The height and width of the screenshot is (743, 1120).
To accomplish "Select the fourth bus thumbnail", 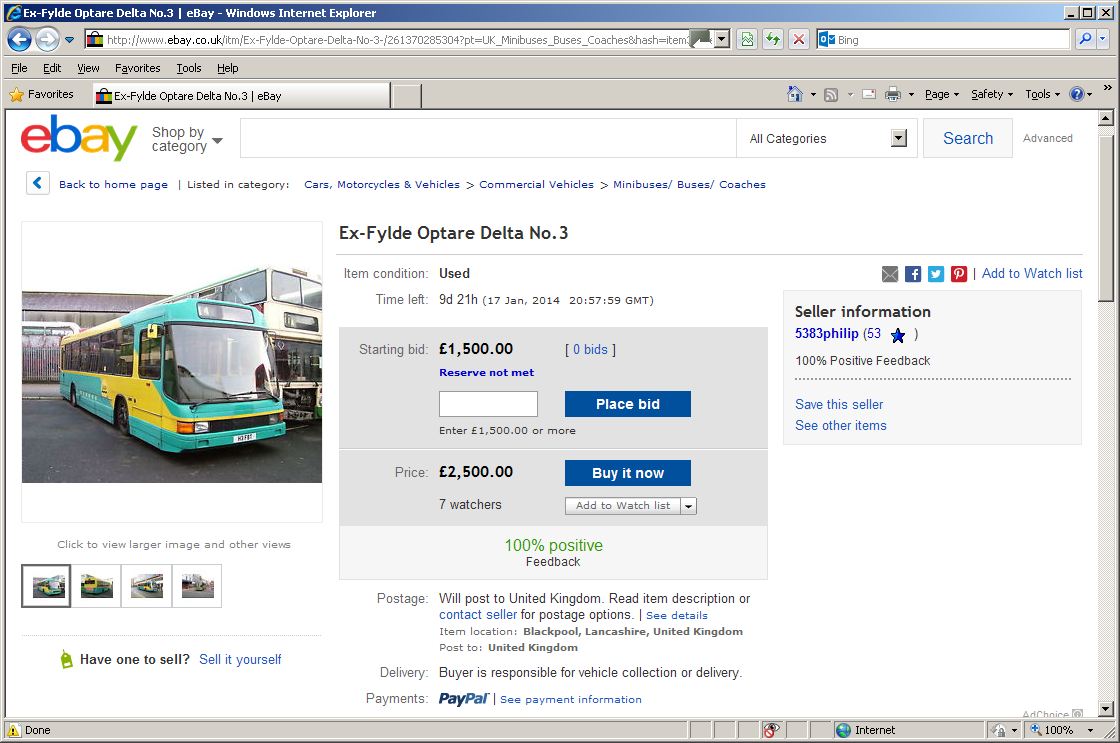I will (197, 586).
